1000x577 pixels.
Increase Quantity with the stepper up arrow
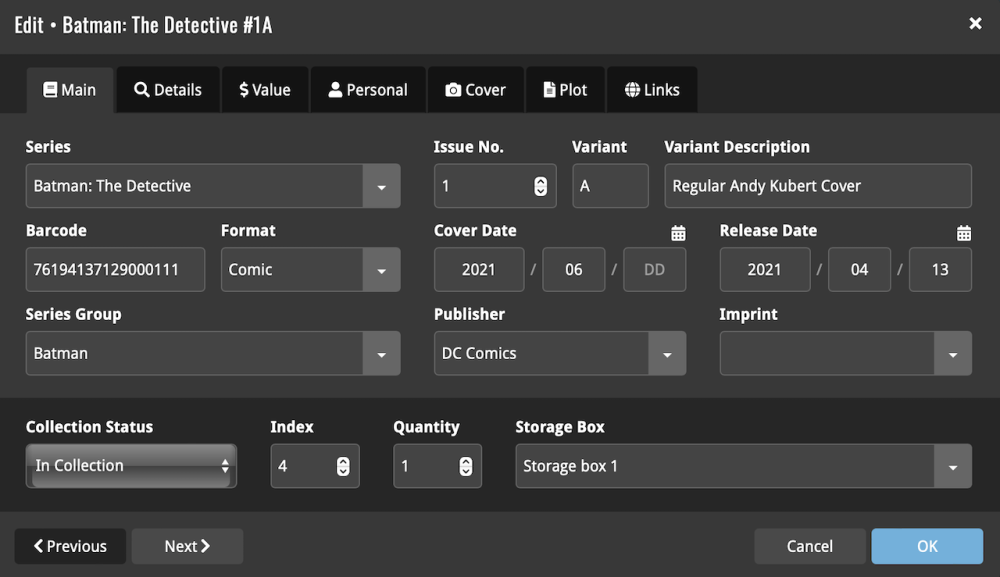click(x=465, y=460)
